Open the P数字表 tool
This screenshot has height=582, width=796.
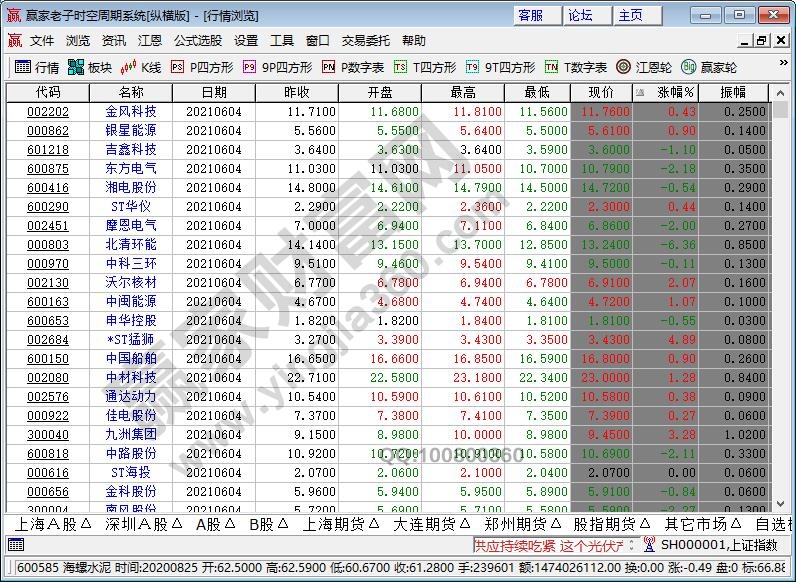tap(353, 67)
